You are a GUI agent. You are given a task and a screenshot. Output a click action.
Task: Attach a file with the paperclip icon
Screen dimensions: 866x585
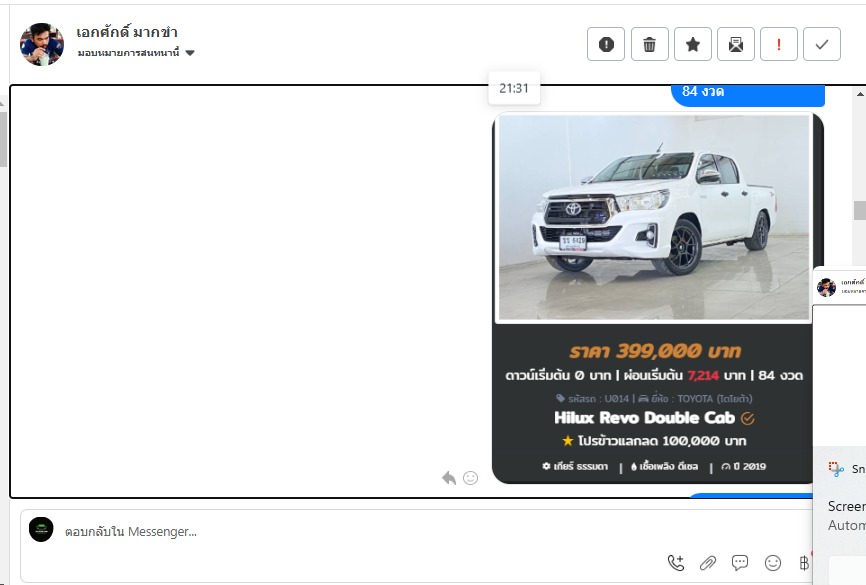click(x=708, y=563)
